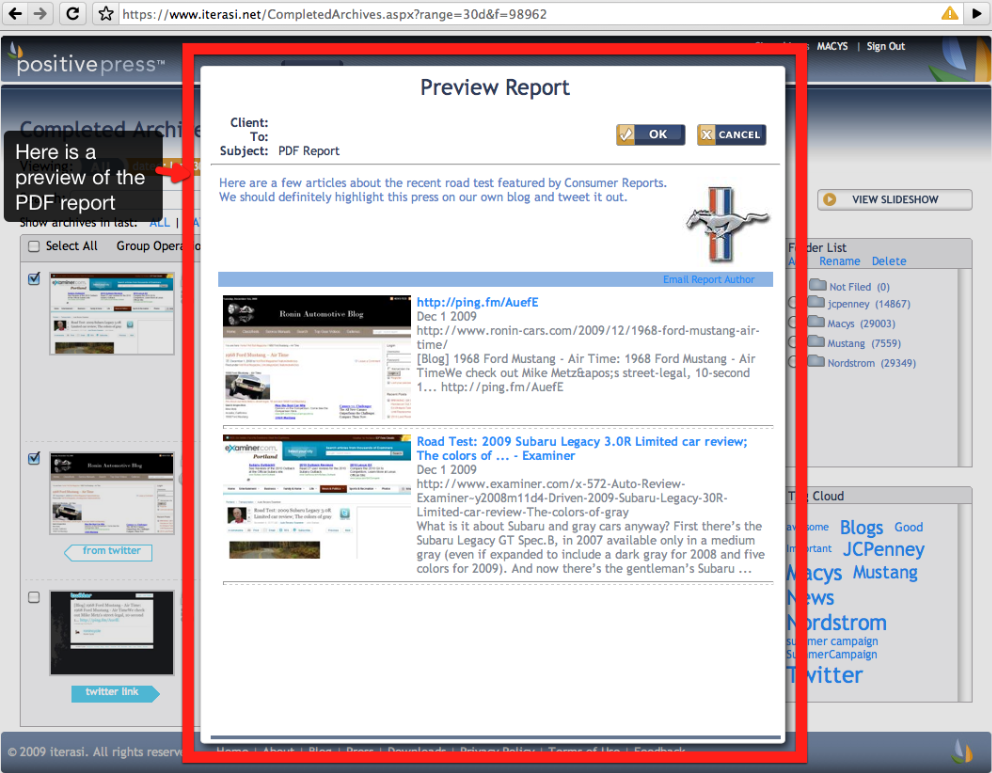Click the Mustang logo image in the report
The width and height of the screenshot is (992, 773).
coord(727,224)
